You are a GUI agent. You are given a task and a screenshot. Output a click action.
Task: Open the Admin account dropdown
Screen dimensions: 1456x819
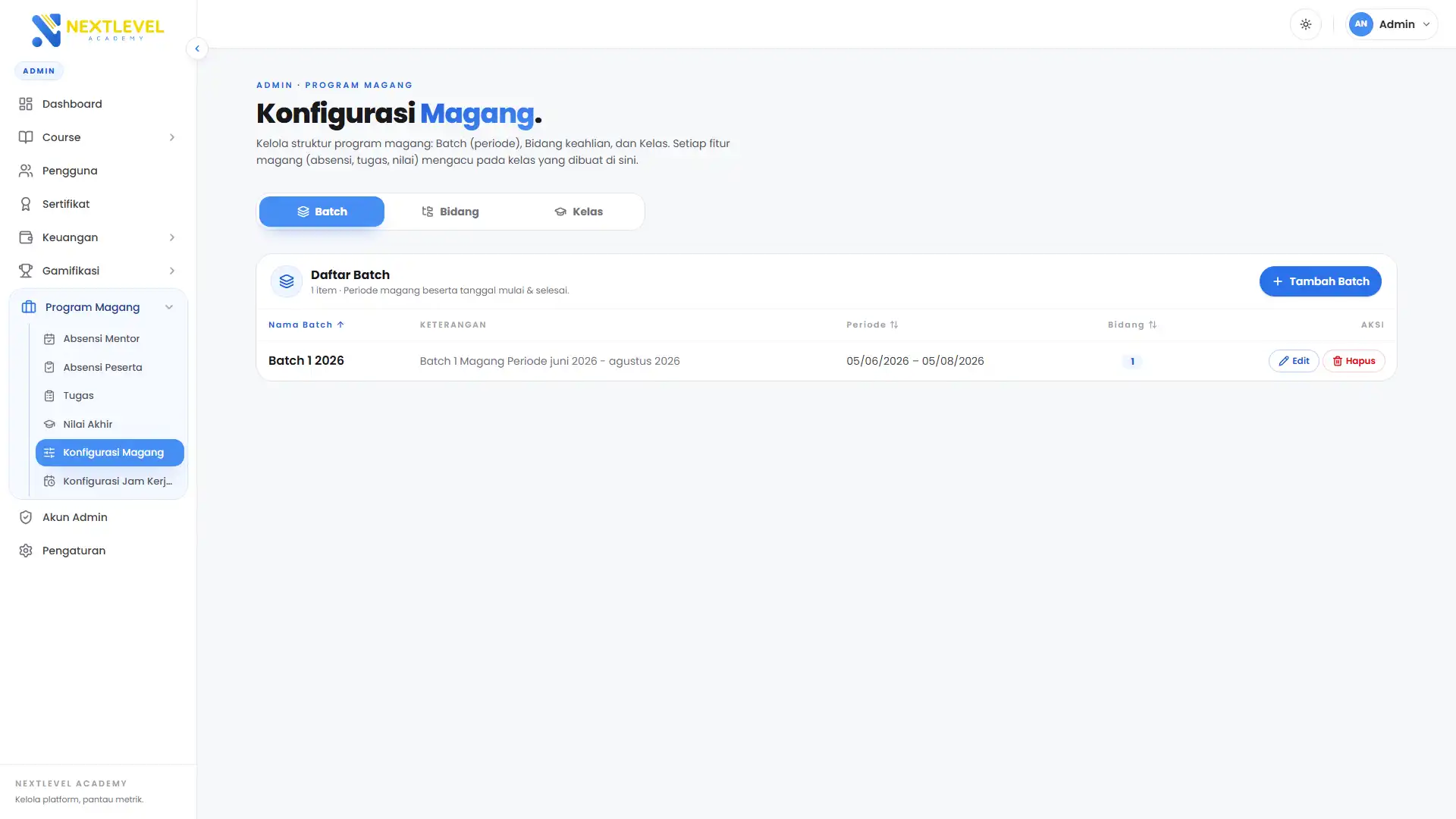(x=1392, y=24)
